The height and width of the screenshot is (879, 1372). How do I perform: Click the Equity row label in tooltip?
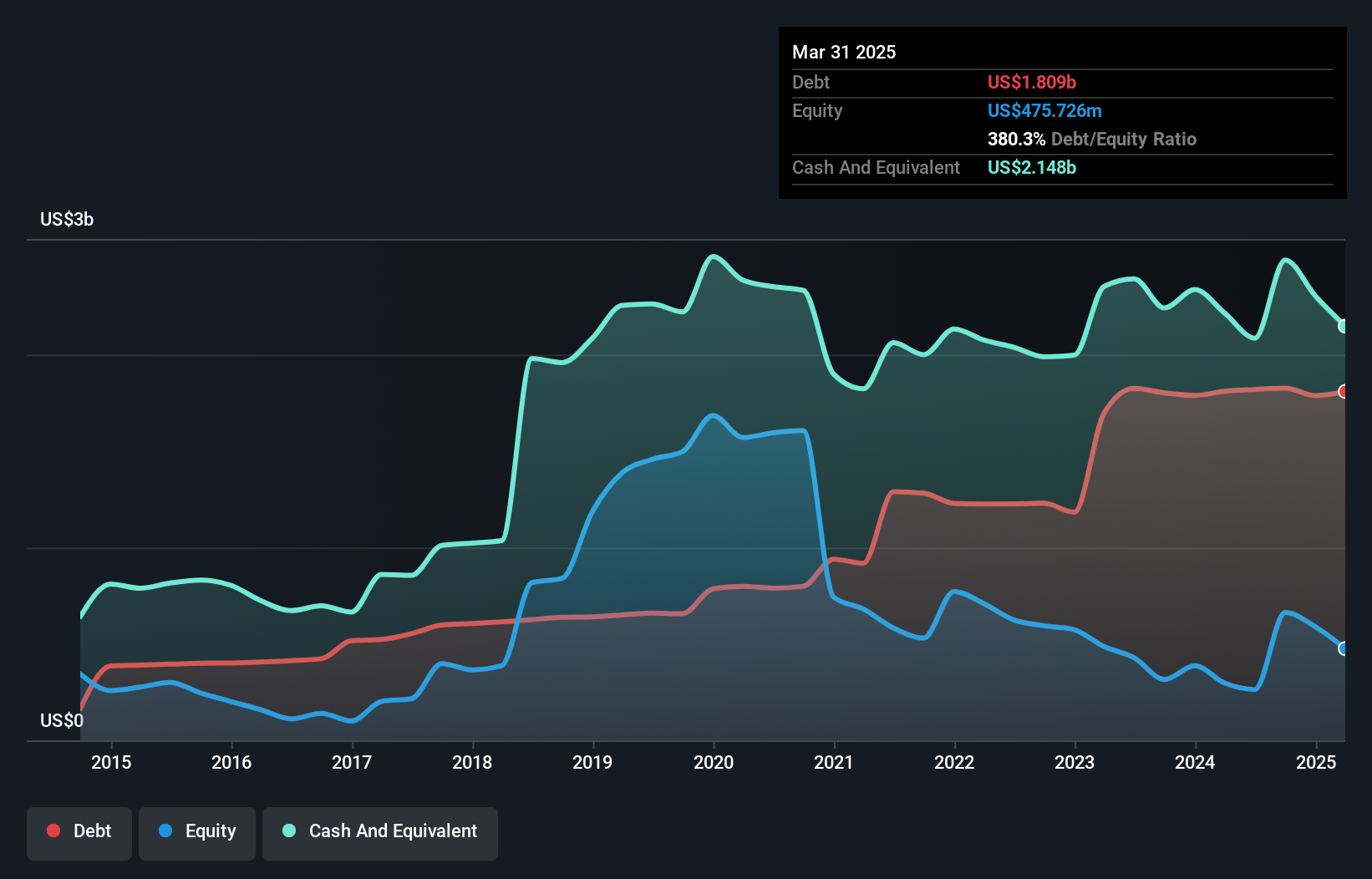click(817, 110)
